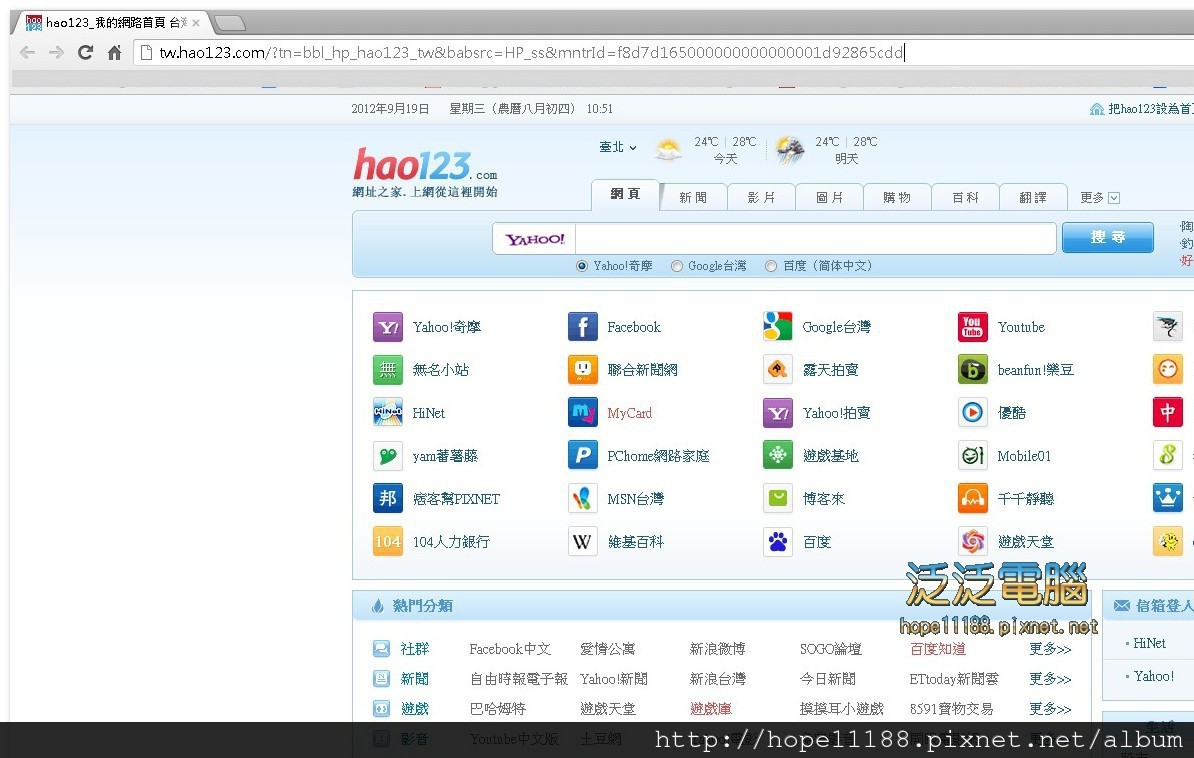The height and width of the screenshot is (758, 1194).
Task: Expand 更多>> in the 社群 row
Action: pos(1050,649)
